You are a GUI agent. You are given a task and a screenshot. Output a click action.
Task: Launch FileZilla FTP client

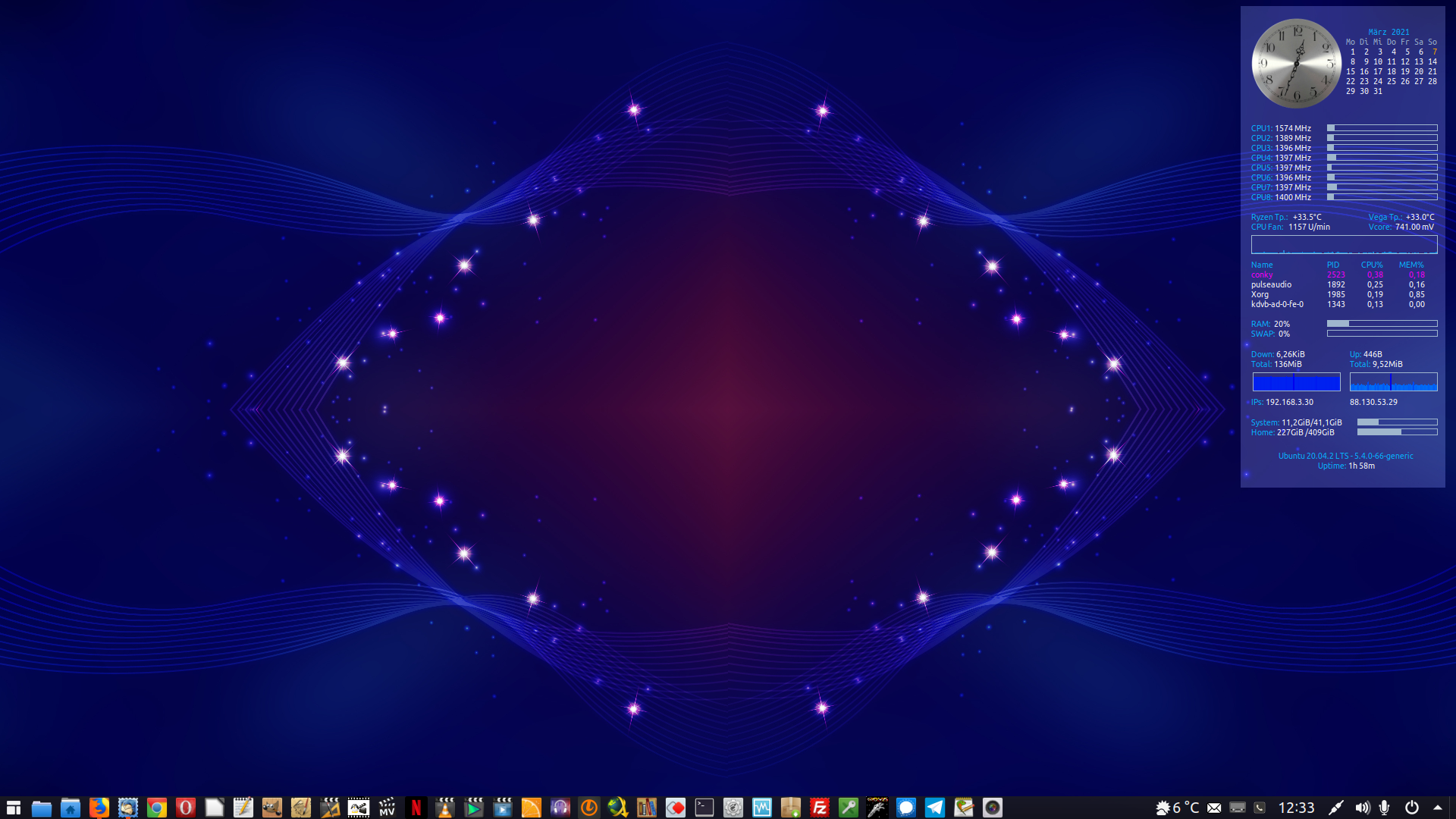[x=819, y=808]
